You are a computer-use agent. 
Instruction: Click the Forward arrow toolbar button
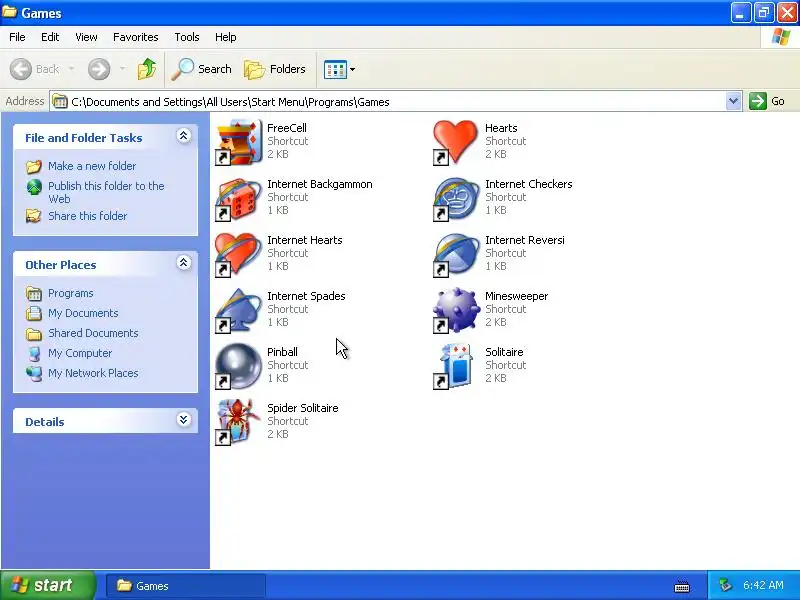(x=99, y=69)
